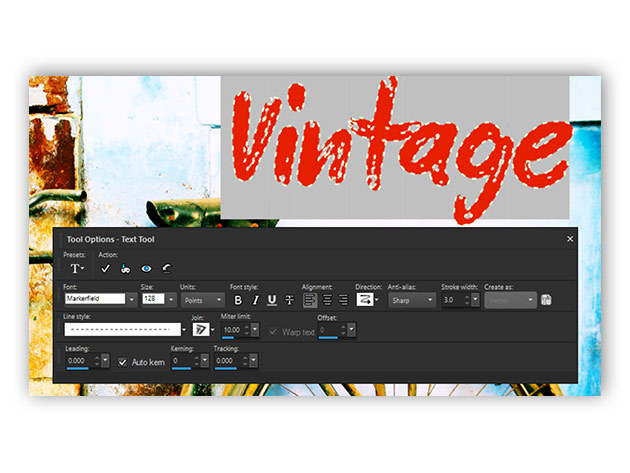Close the Tool Options panel

pos(570,239)
